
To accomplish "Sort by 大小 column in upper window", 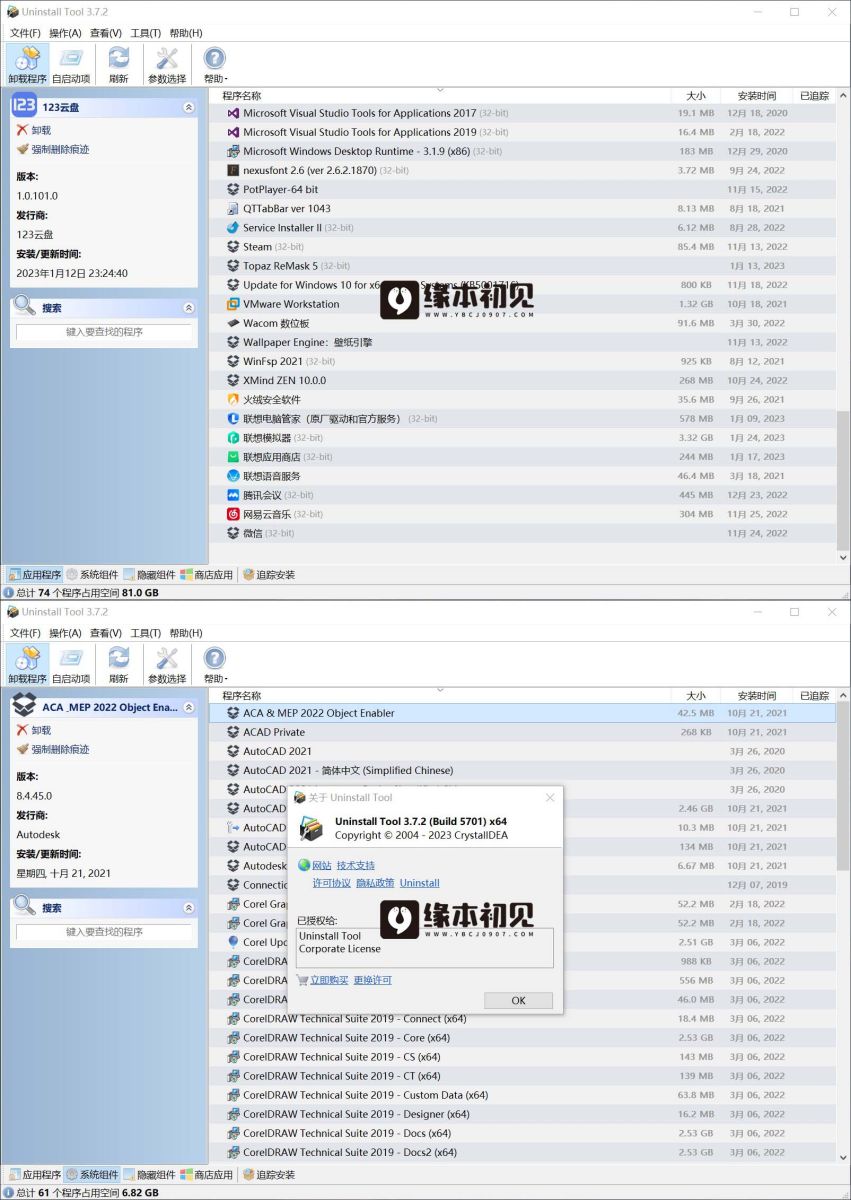I will click(696, 96).
